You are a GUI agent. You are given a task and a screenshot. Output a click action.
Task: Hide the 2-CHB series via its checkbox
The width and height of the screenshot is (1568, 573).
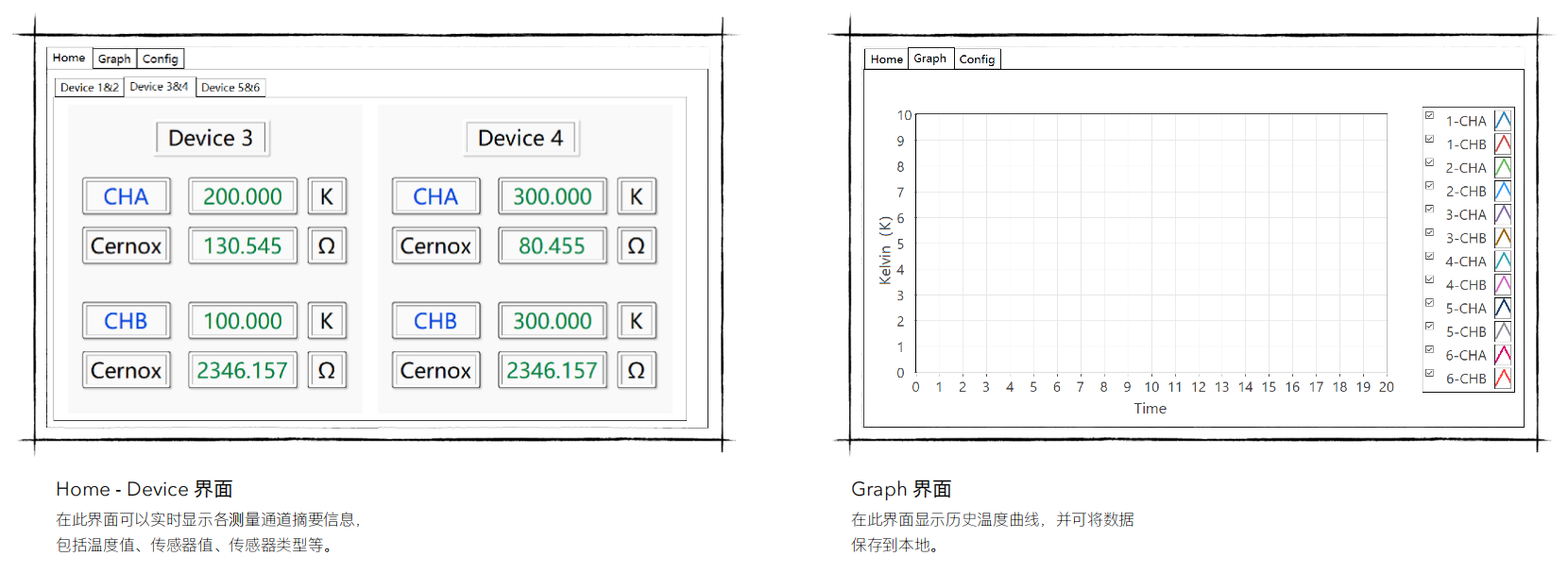(1429, 186)
